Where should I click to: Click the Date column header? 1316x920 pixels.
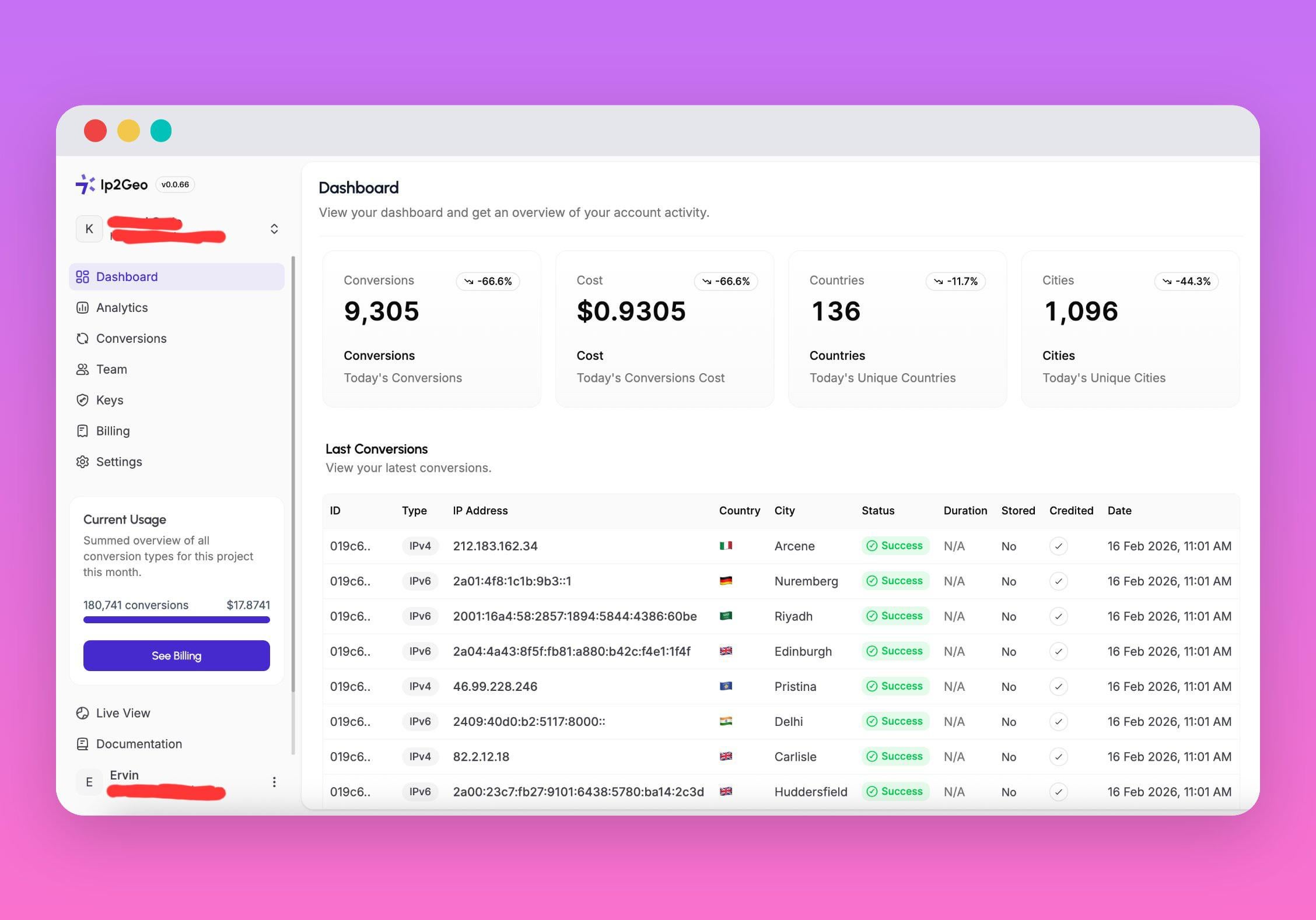1119,511
